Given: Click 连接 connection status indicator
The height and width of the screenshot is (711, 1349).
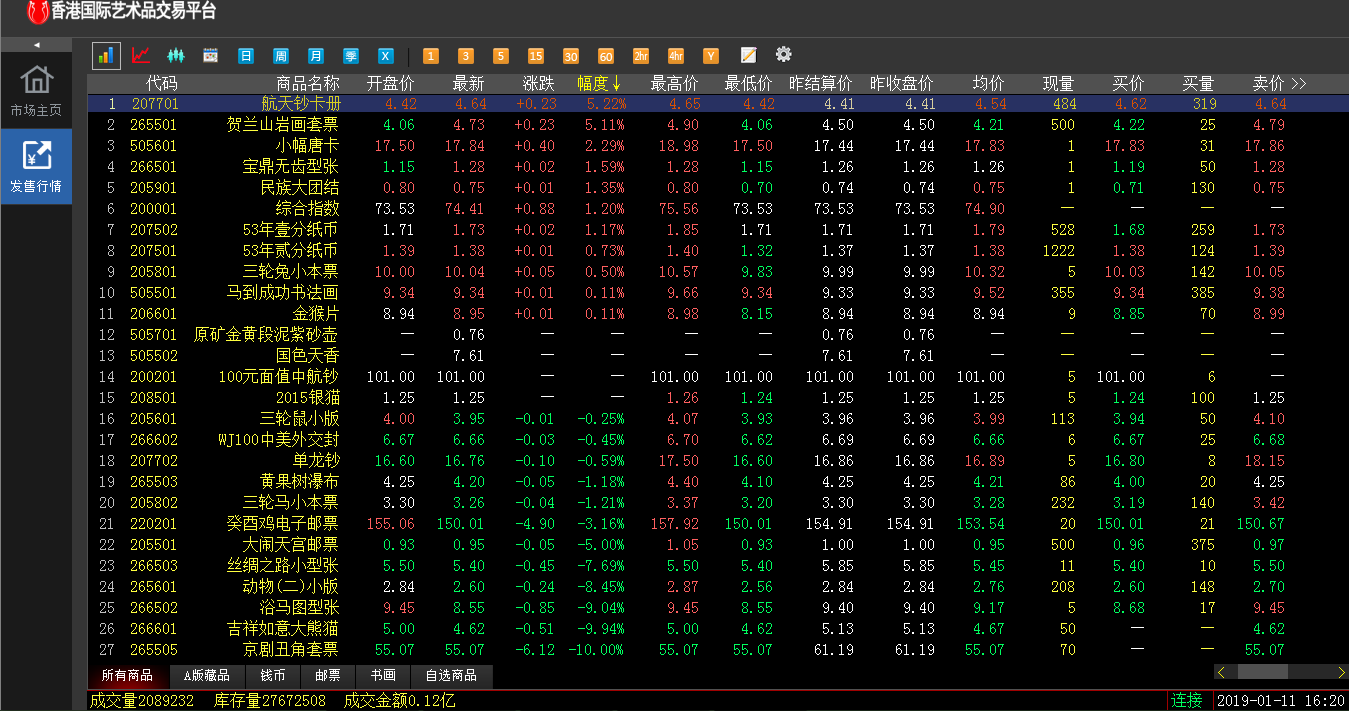Looking at the screenshot, I should point(1187,701).
